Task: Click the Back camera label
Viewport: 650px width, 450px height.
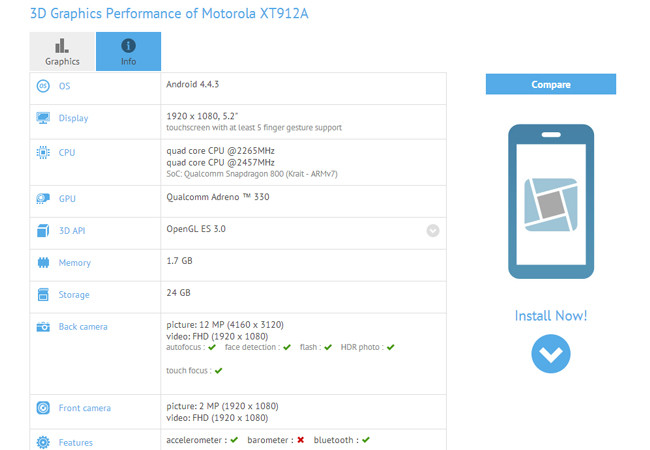Action: pyautogui.click(x=83, y=327)
